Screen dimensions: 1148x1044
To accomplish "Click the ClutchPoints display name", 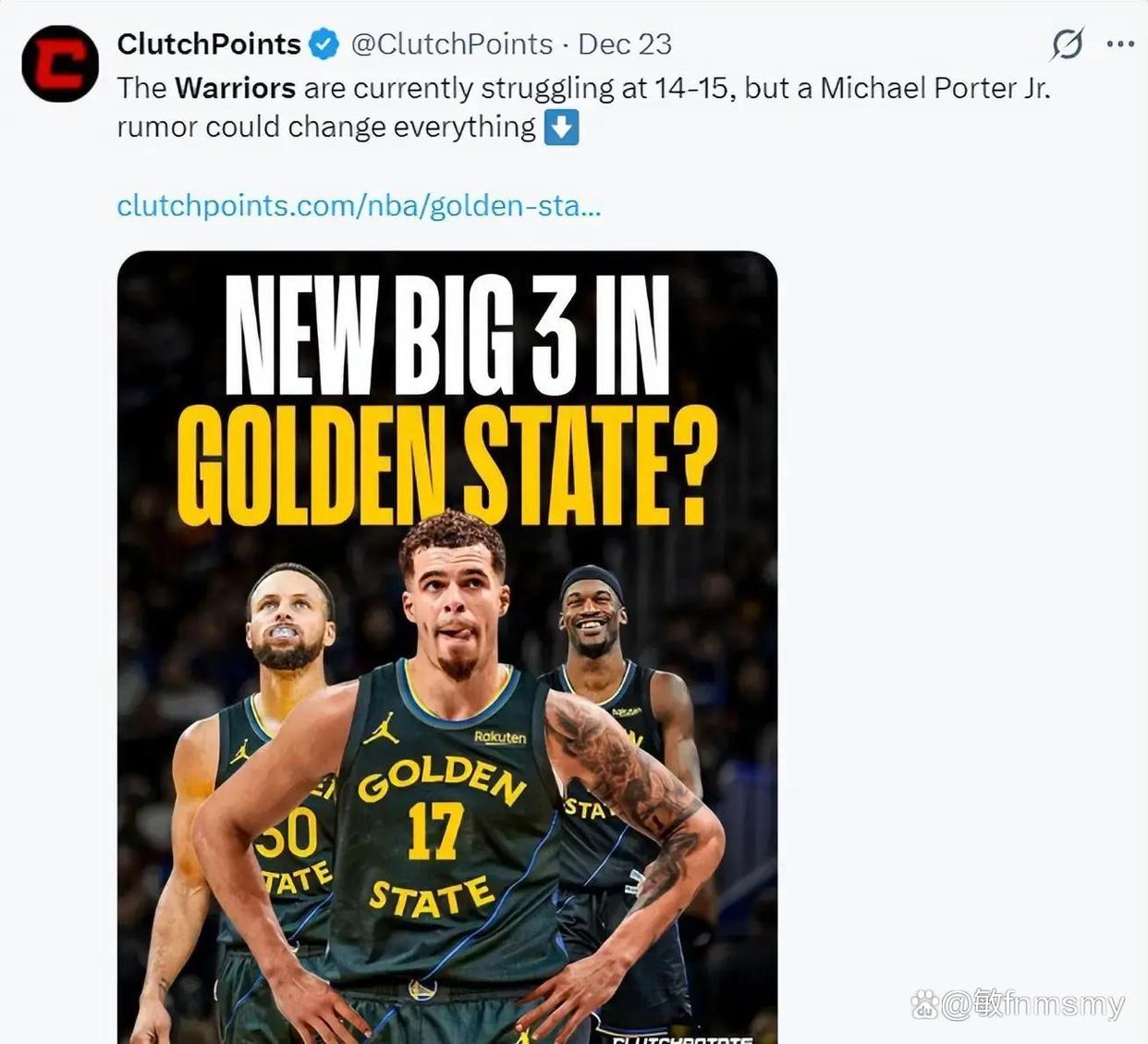I will point(209,43).
